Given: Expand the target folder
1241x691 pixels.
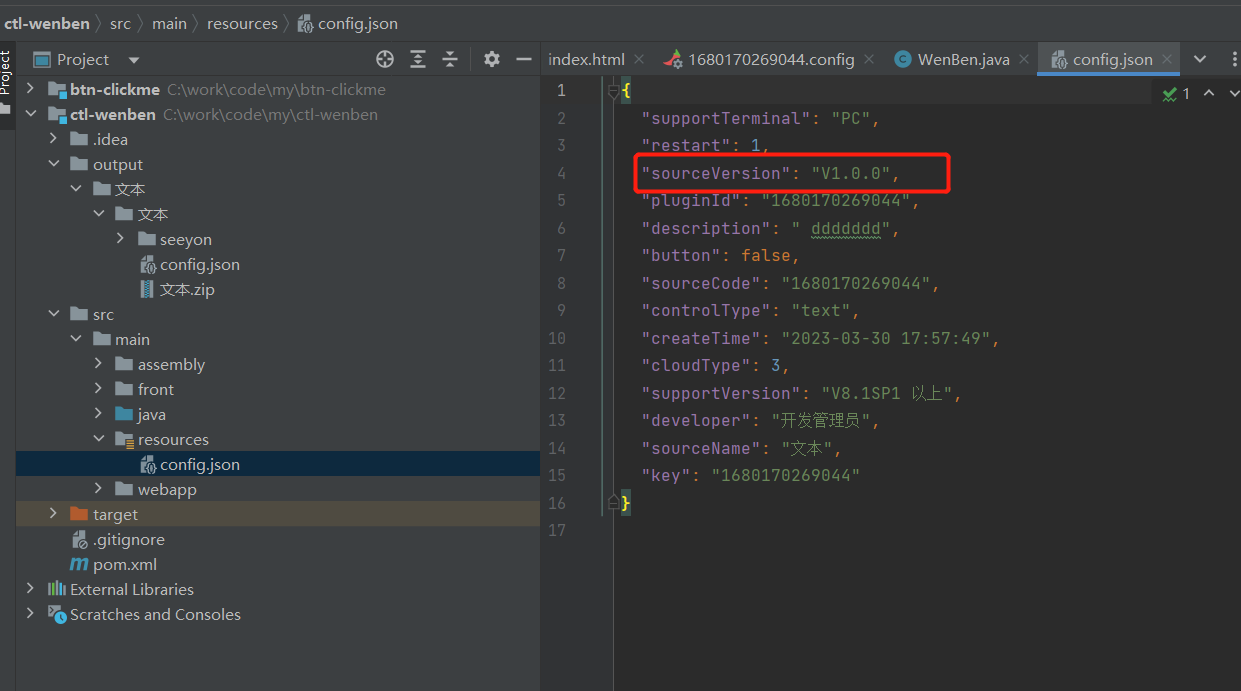Looking at the screenshot, I should [x=53, y=514].
